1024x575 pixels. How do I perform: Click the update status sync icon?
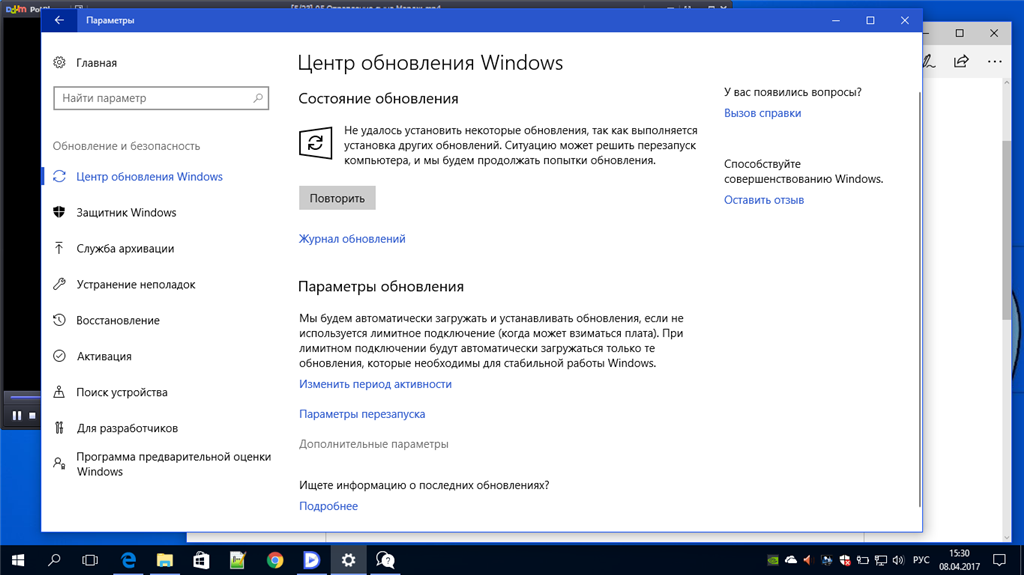pos(315,142)
